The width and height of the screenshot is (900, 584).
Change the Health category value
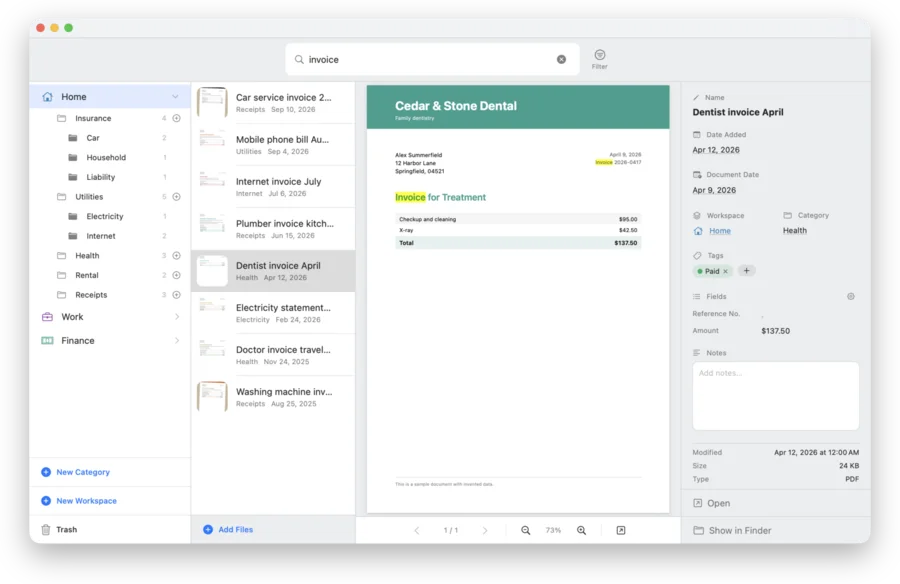[794, 230]
